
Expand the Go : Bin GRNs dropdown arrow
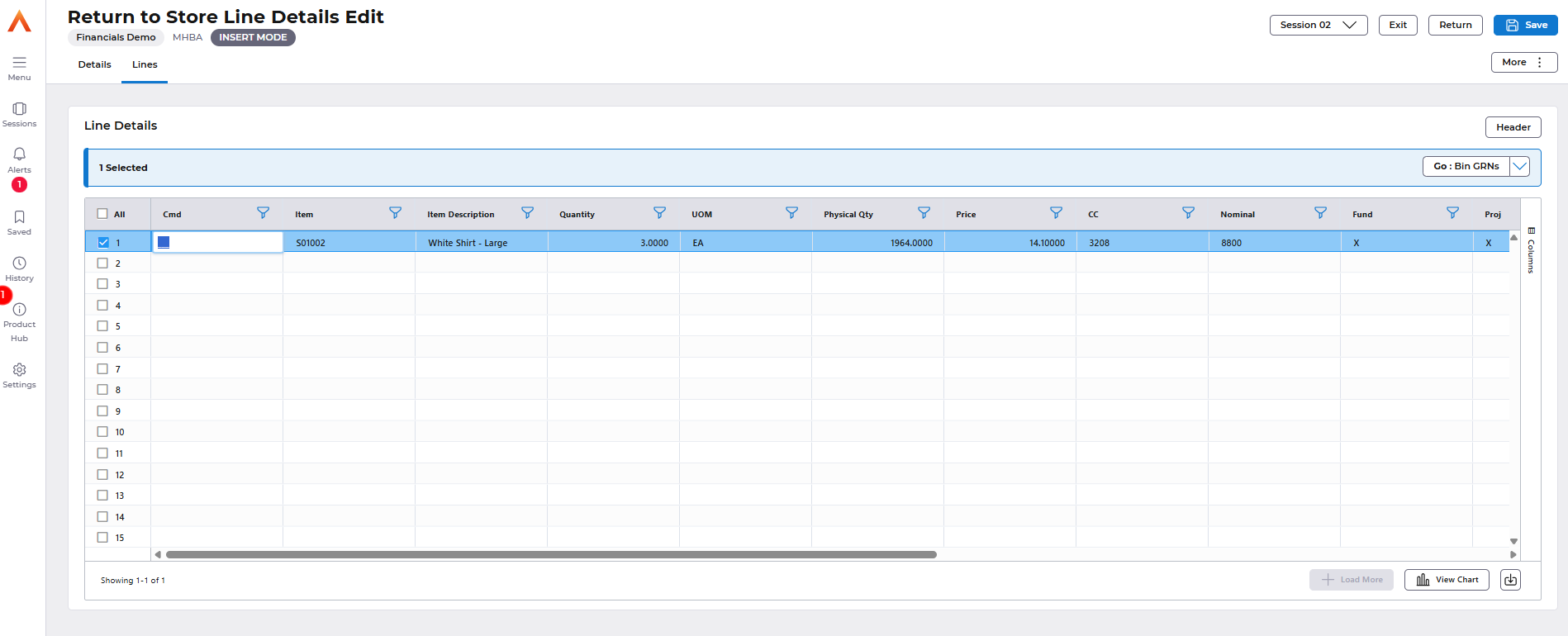tap(1519, 166)
